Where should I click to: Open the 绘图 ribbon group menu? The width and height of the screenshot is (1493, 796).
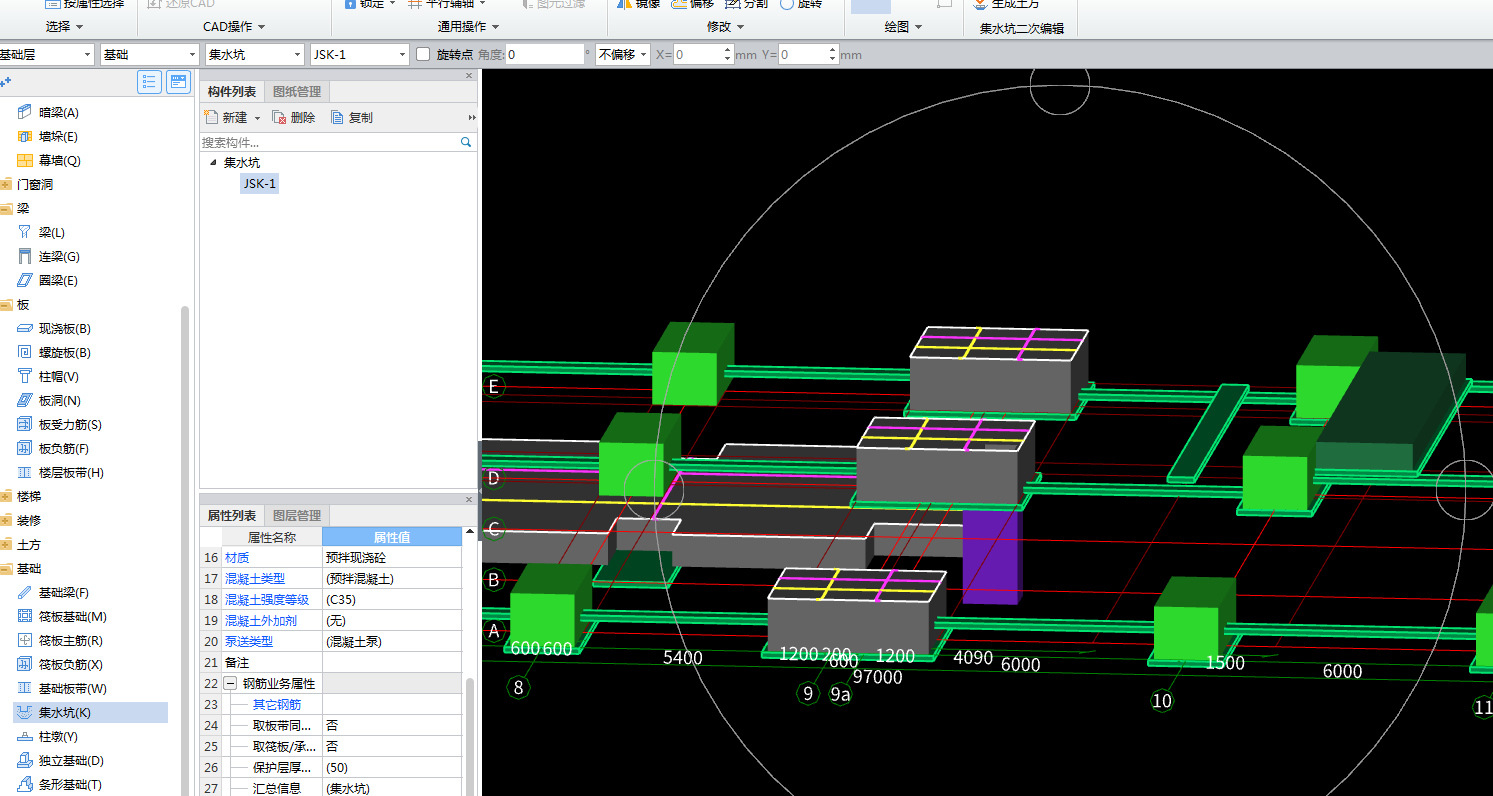point(903,27)
